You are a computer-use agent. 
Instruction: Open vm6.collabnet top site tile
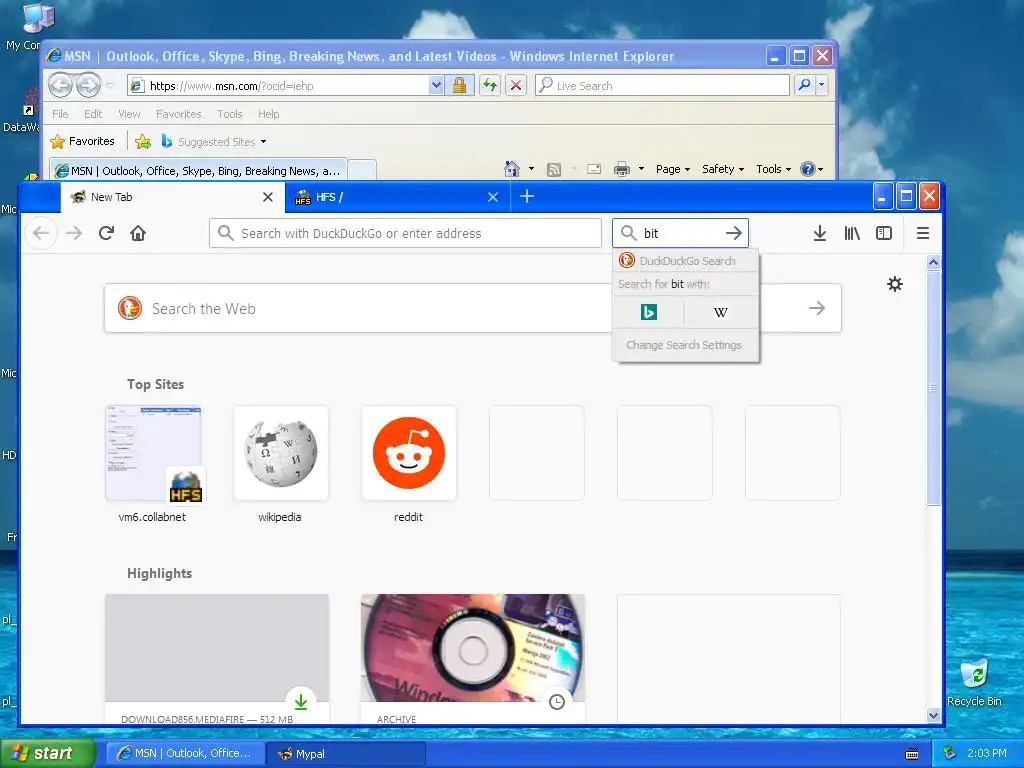point(153,453)
